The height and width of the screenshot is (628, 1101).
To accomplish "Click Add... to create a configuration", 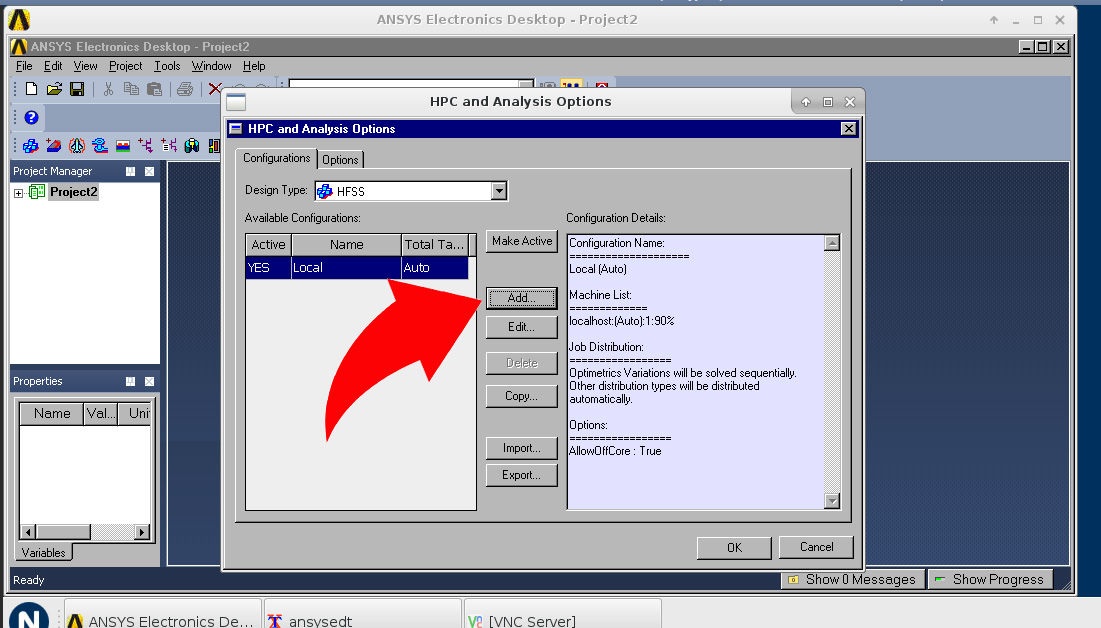I will (522, 298).
